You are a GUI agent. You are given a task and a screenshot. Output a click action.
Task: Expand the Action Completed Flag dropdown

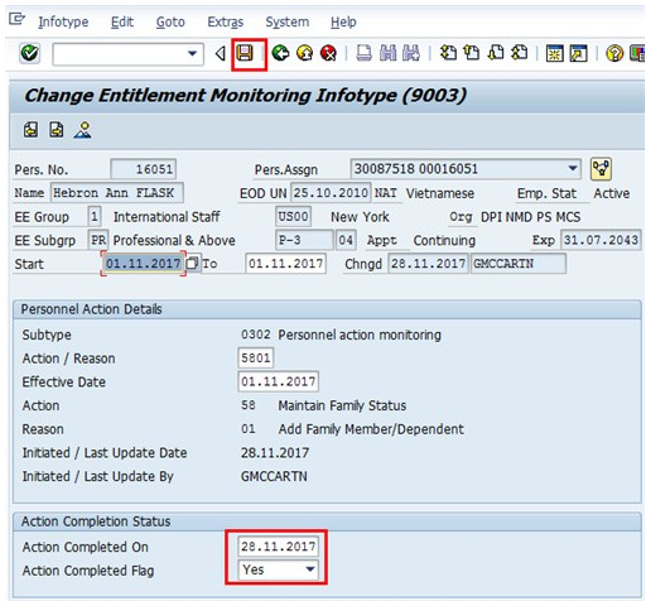[x=310, y=570]
